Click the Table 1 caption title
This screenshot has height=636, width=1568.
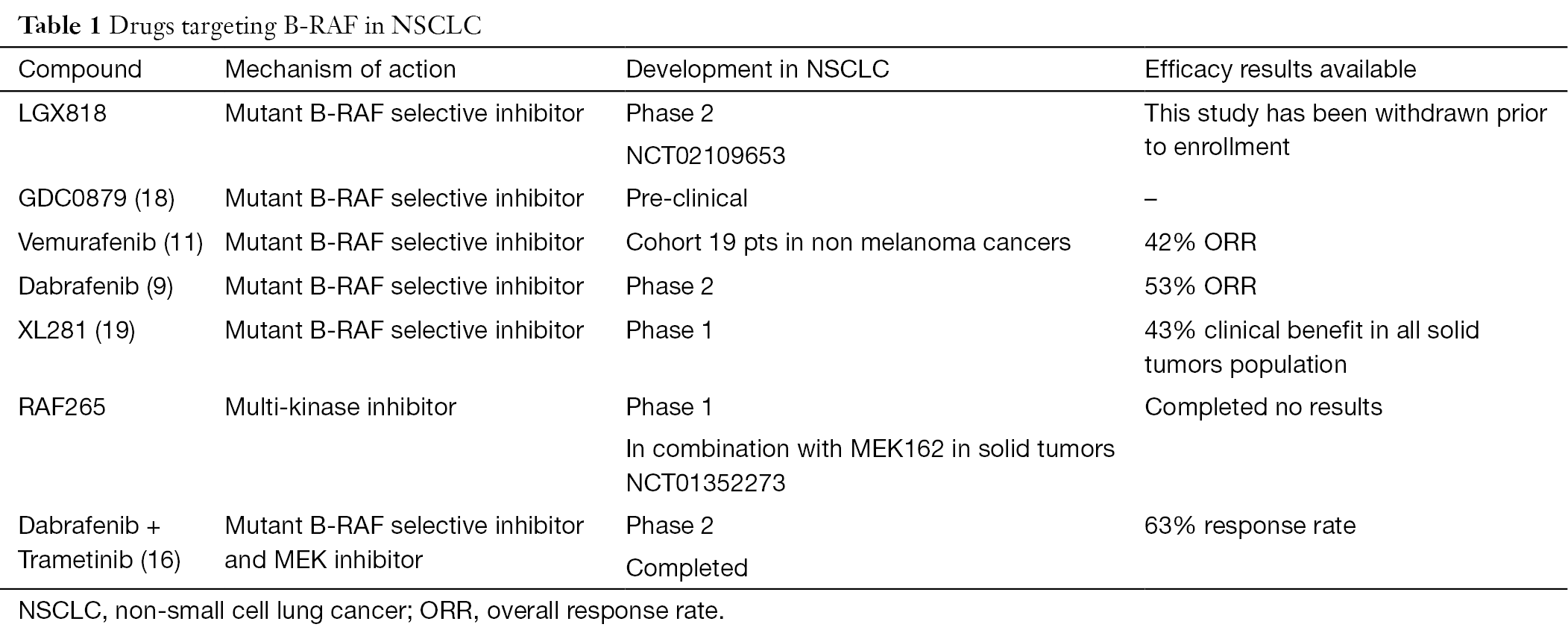pos(250,26)
